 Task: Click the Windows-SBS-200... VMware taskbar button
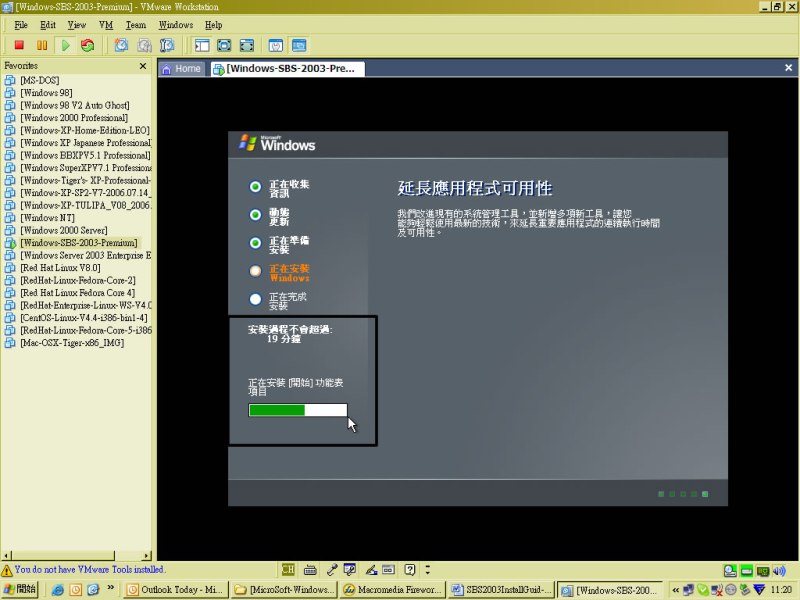pyautogui.click(x=610, y=590)
